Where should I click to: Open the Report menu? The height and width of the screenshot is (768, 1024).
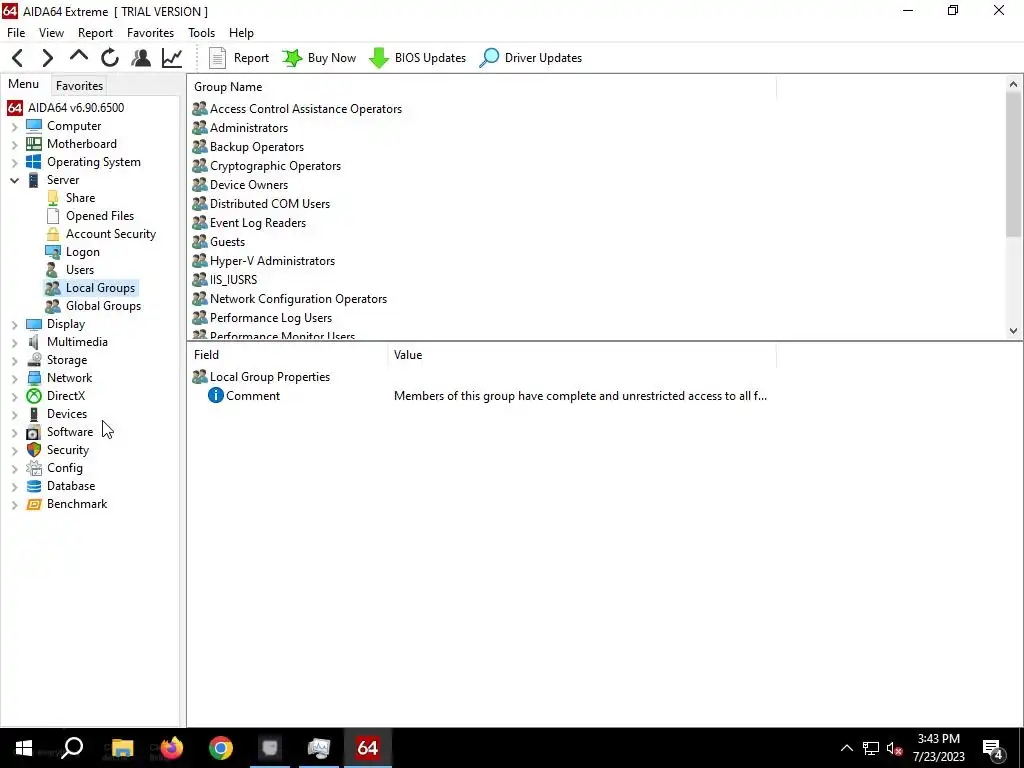(x=95, y=33)
